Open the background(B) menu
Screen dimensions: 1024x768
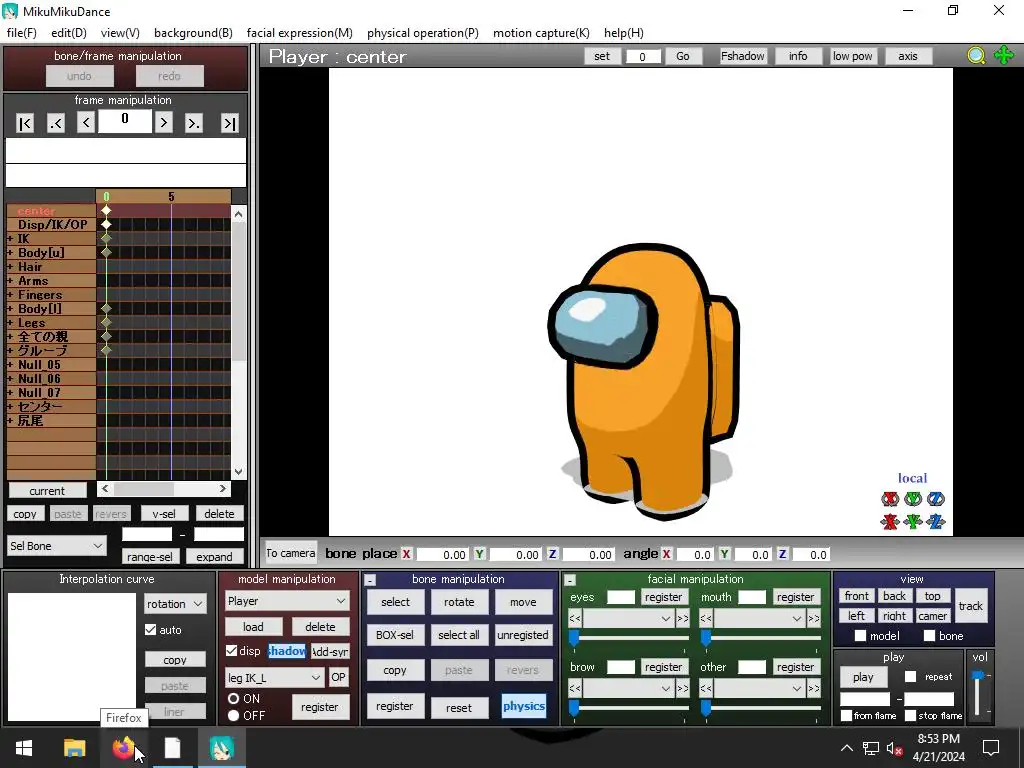tap(193, 33)
